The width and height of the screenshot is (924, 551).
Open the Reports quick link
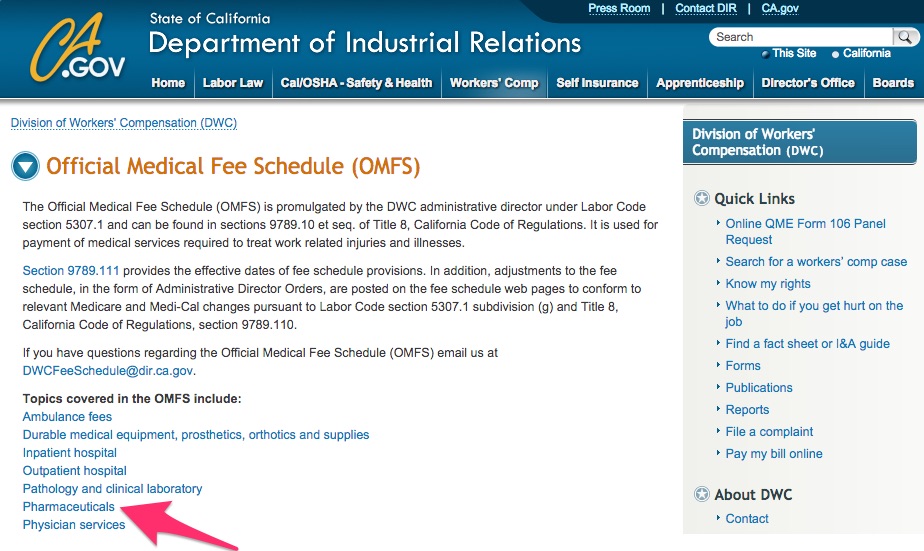pos(747,410)
